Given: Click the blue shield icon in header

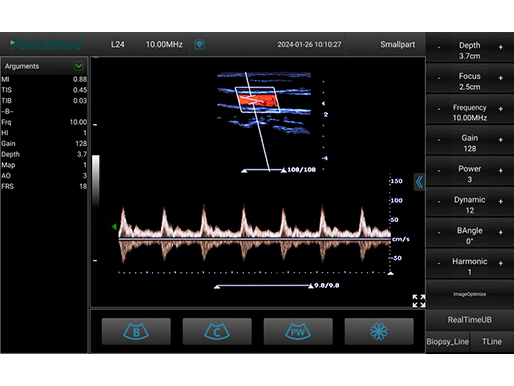Looking at the screenshot, I should (x=199, y=44).
